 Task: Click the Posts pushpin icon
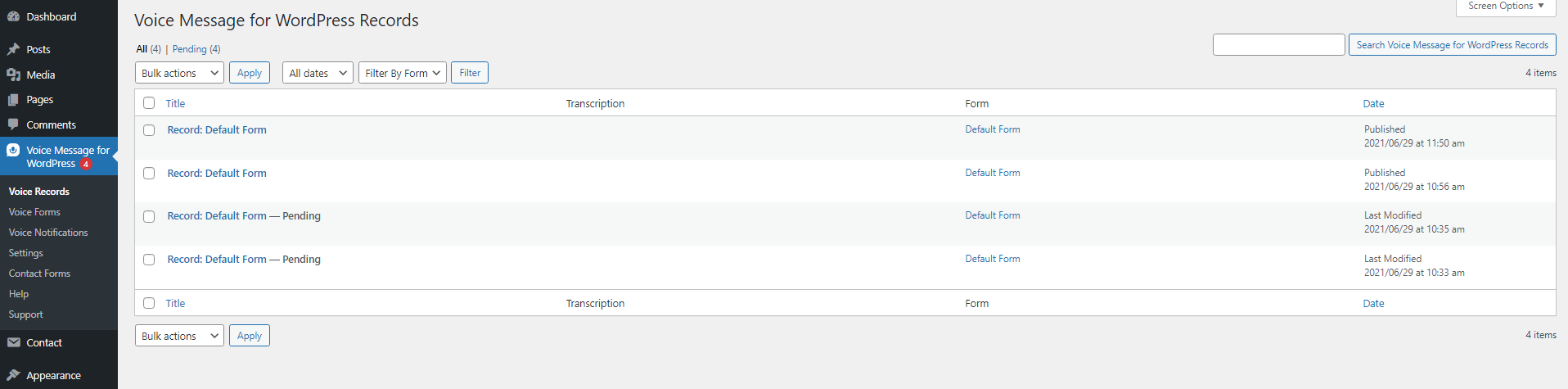click(13, 49)
